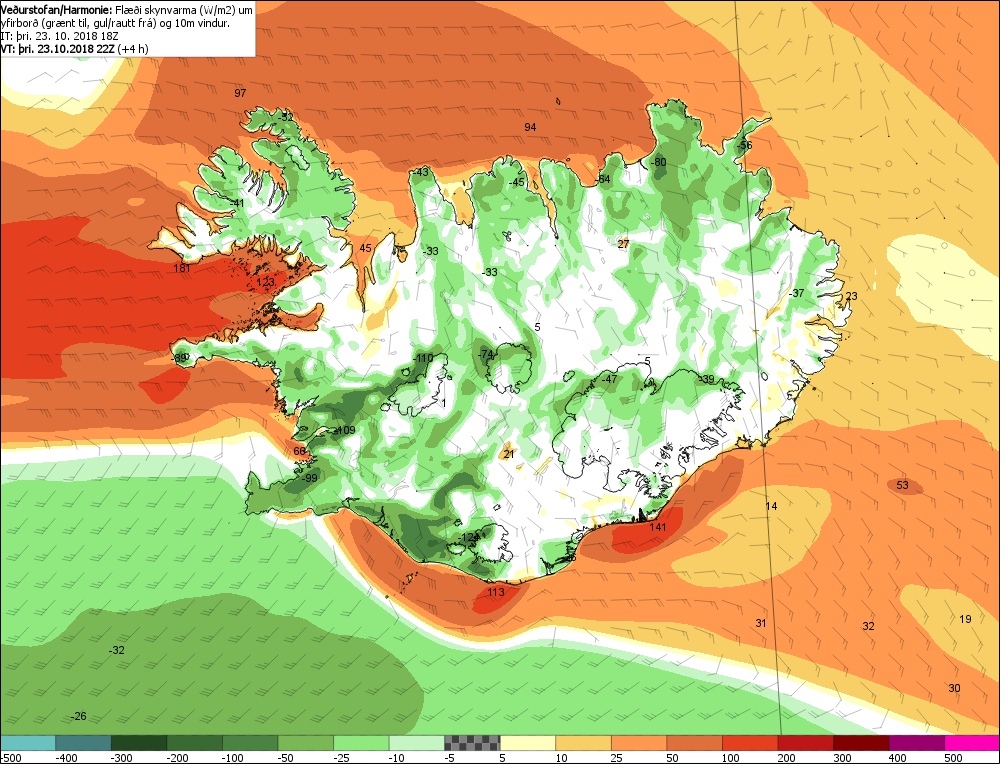Click the map value -45
The width and height of the screenshot is (1000, 764).
click(x=516, y=182)
